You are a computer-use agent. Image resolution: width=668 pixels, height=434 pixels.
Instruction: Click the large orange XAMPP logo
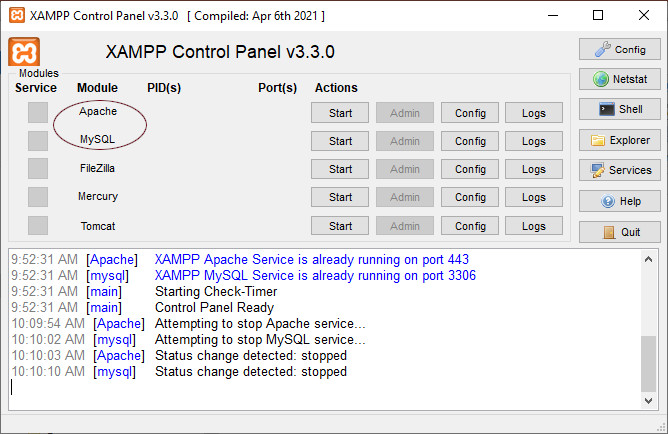point(24,52)
